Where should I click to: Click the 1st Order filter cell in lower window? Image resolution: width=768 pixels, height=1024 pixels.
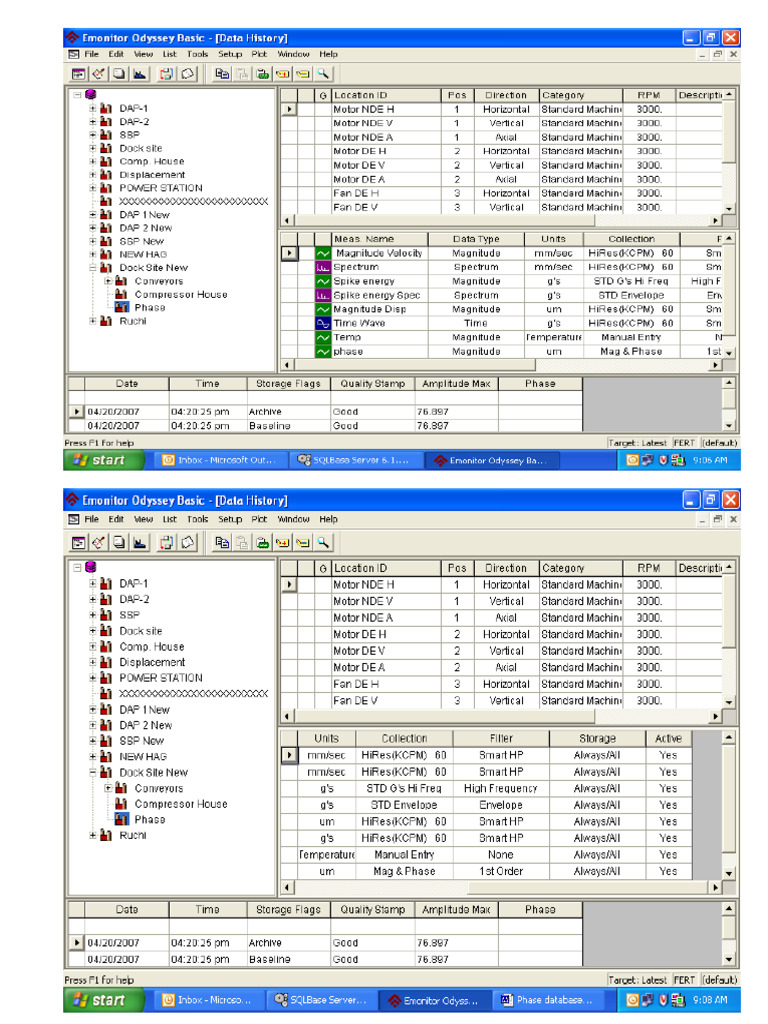(x=501, y=872)
